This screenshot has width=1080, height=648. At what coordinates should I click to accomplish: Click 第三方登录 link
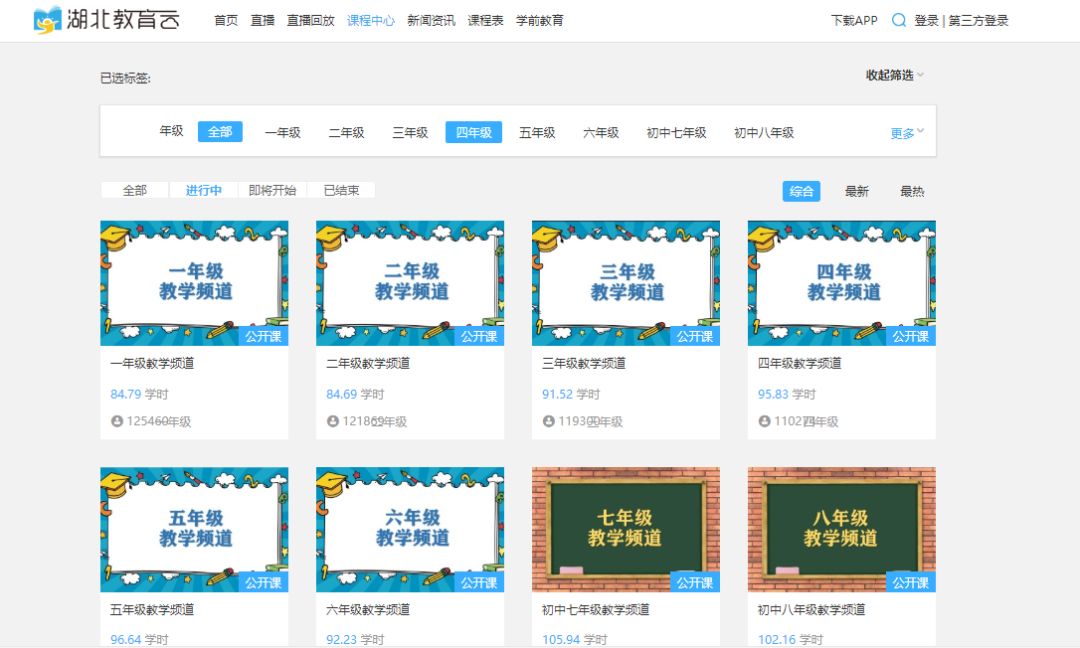[x=978, y=21]
